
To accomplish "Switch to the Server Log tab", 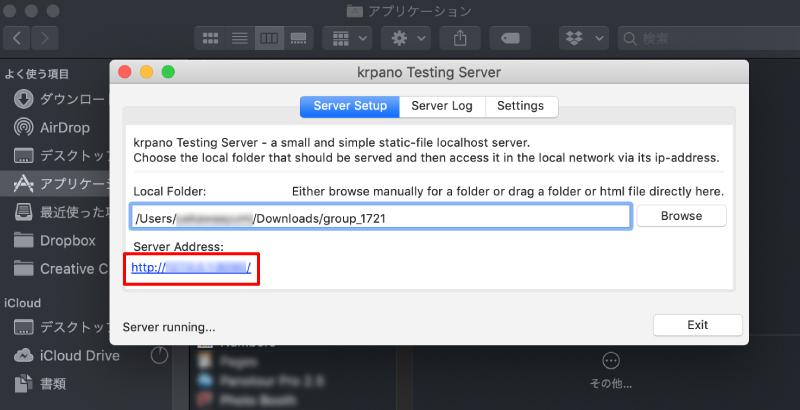I will coord(442,106).
